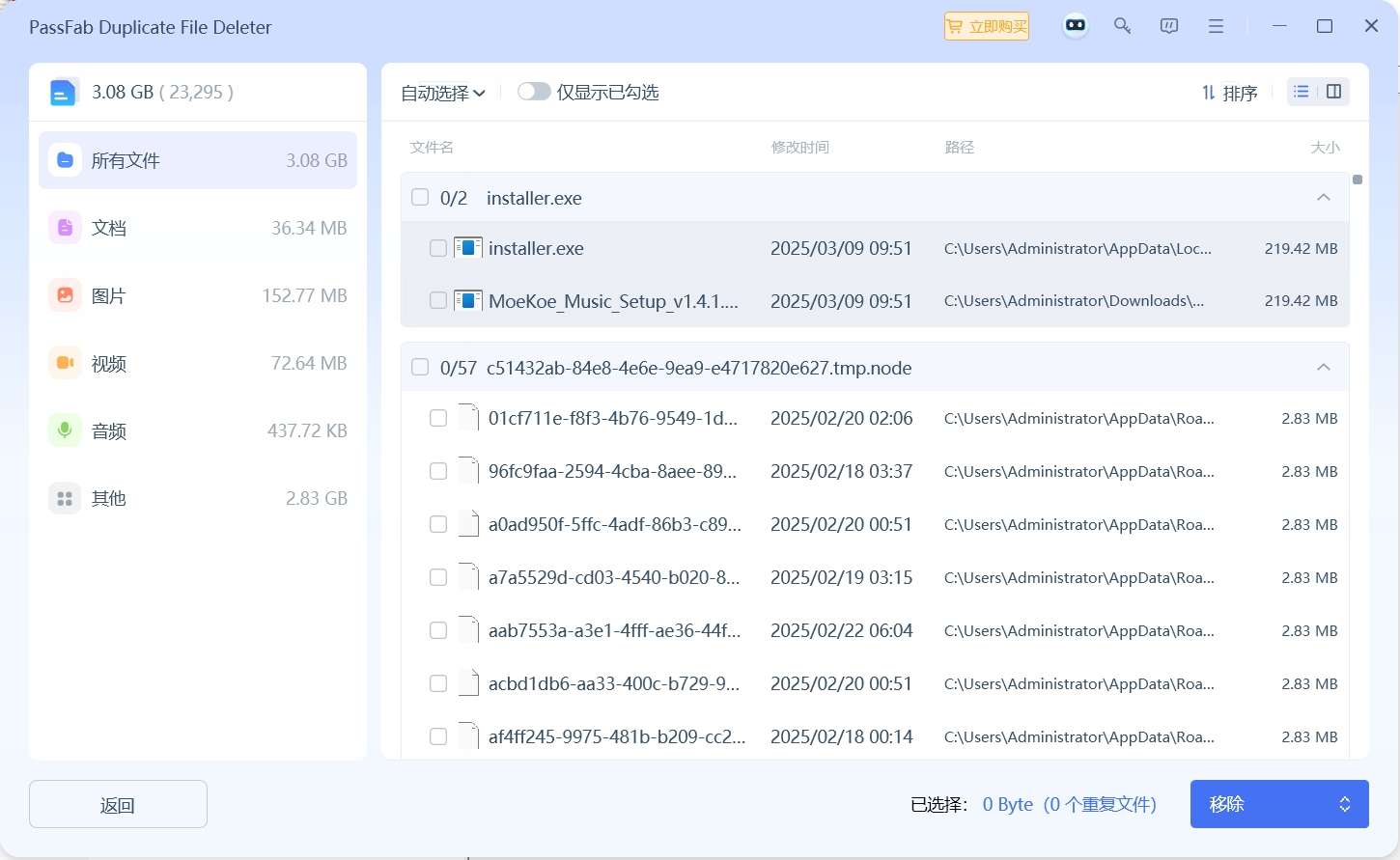
Task: Click the af4ff245 file icon
Action: click(x=468, y=736)
